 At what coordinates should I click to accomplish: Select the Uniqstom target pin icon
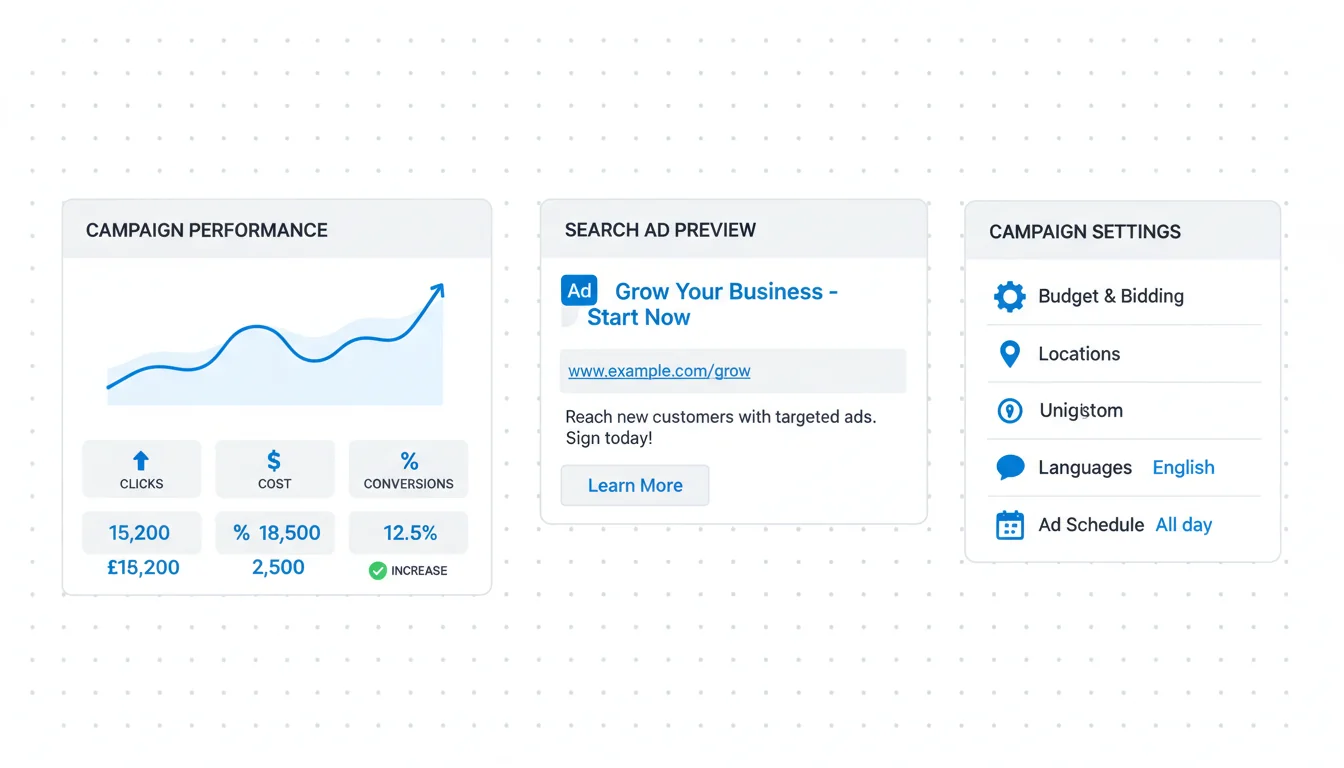pyautogui.click(x=1010, y=410)
